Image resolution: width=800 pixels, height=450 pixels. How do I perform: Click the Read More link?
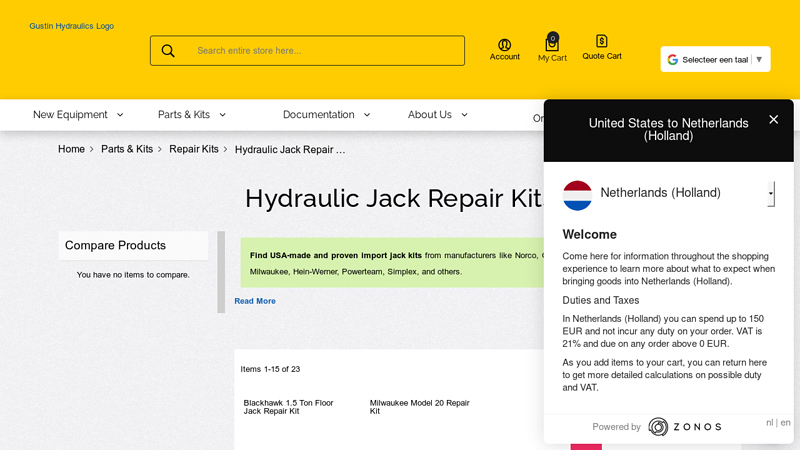click(255, 301)
